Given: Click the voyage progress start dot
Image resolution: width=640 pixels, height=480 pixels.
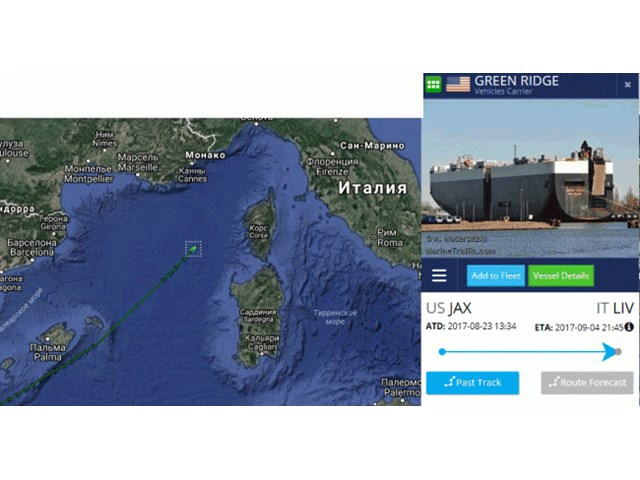Looking at the screenshot, I should (x=442, y=352).
